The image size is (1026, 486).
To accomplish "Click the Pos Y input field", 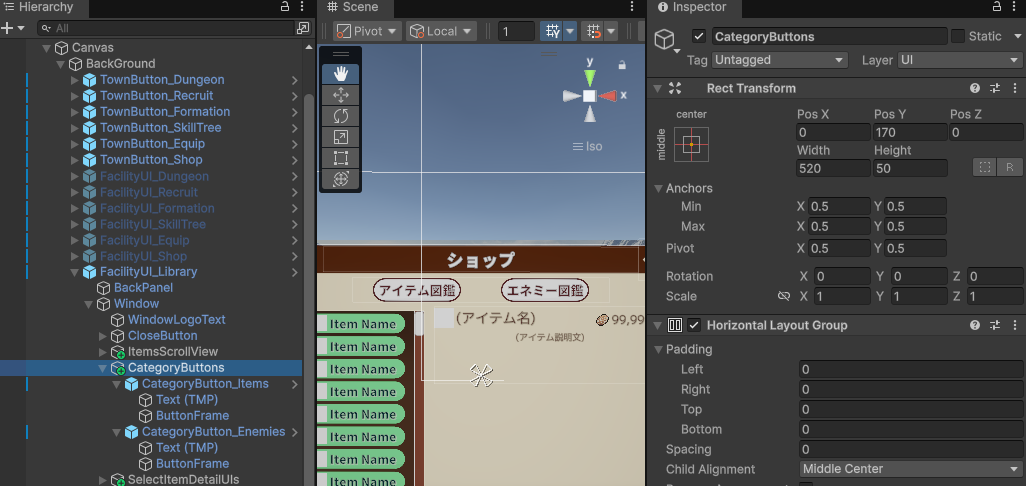I will click(x=909, y=132).
